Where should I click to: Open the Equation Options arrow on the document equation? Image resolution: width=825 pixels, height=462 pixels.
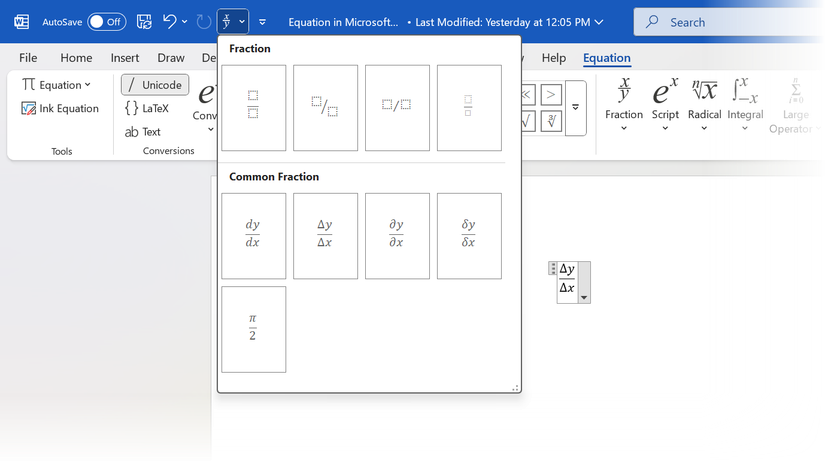tap(584, 297)
